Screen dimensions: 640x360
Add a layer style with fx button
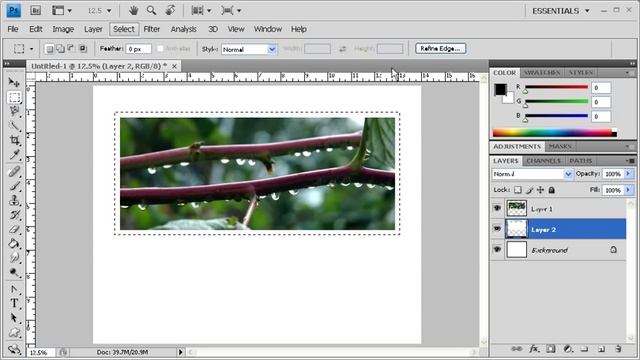point(534,349)
